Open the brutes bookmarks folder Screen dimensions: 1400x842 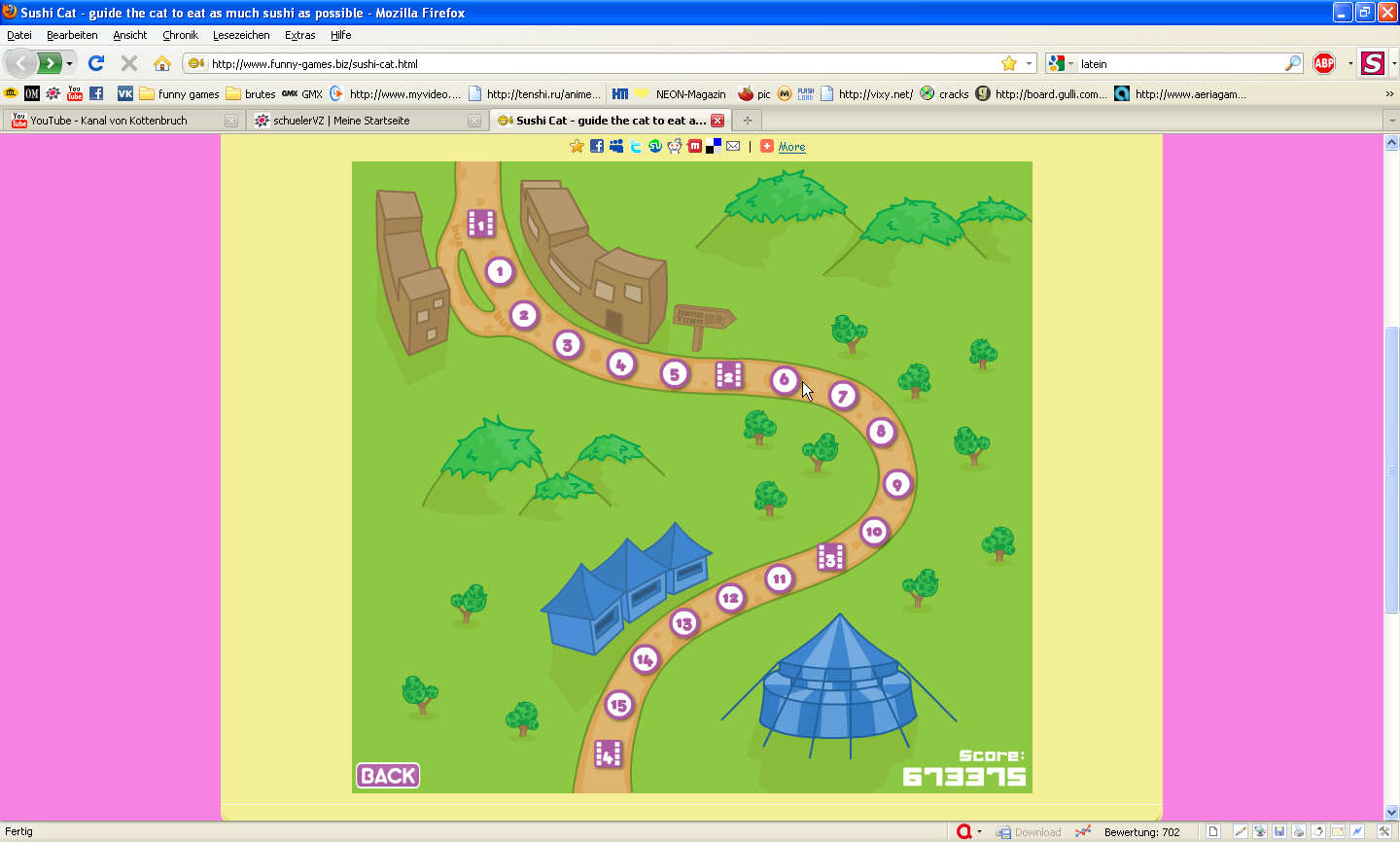click(251, 94)
